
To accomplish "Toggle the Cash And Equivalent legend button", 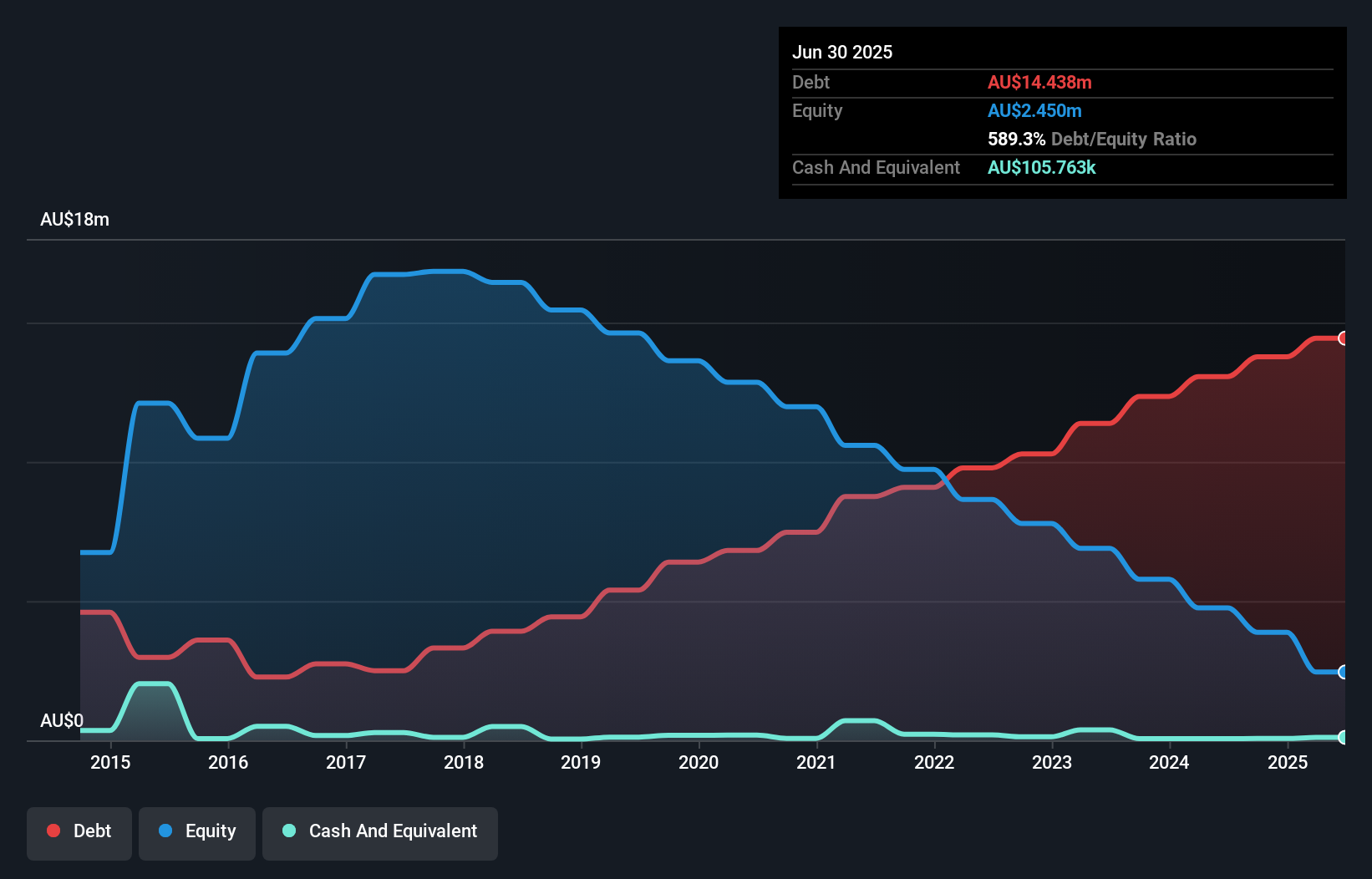I will tap(380, 833).
